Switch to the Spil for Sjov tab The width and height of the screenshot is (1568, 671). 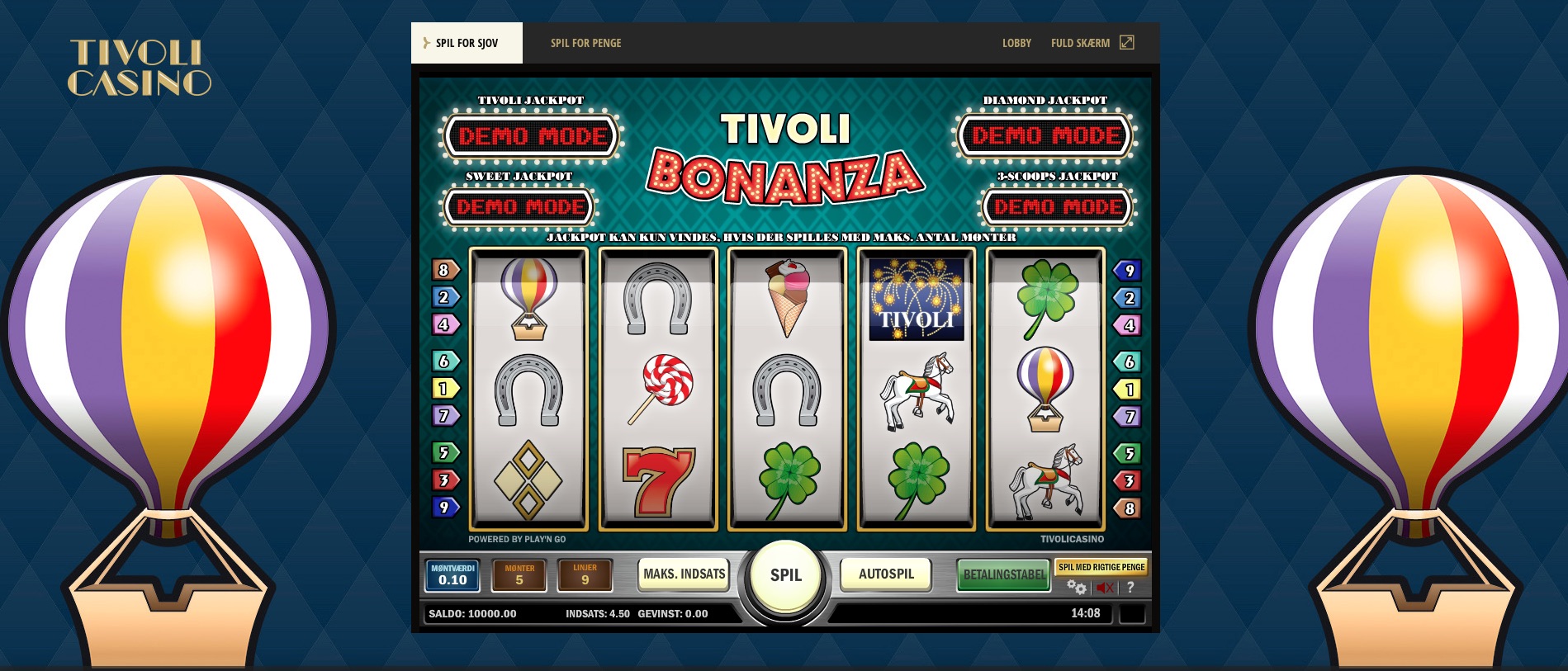point(467,43)
